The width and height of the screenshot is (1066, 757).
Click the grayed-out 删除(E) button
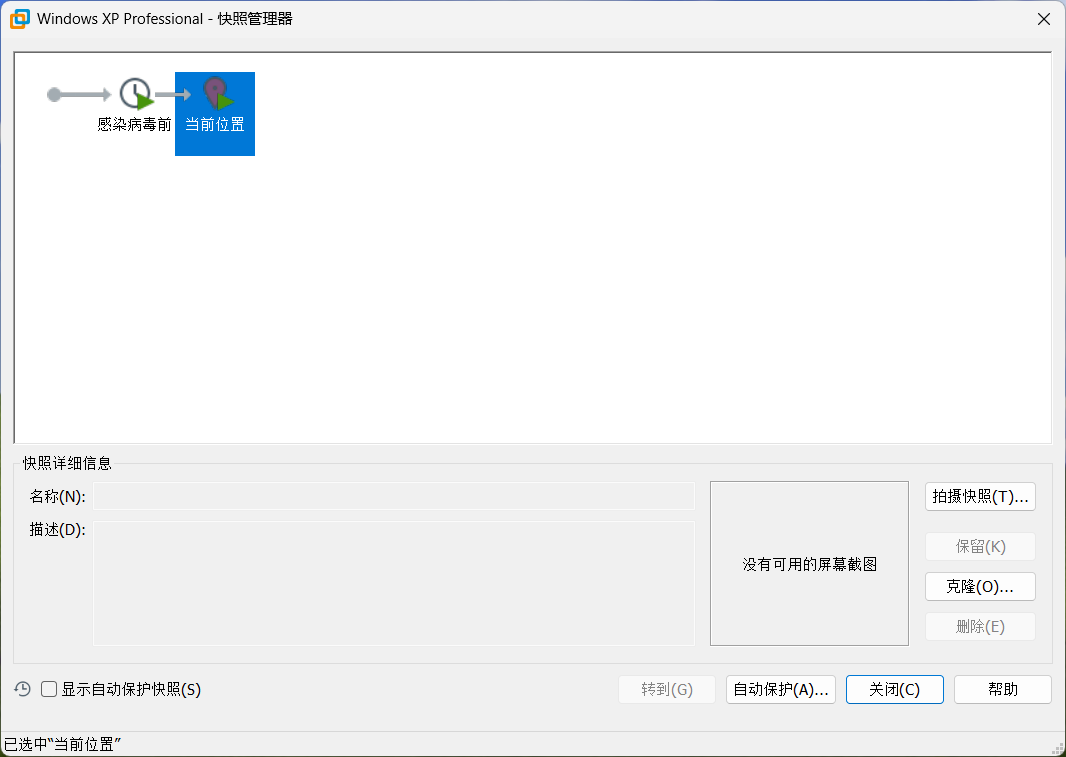point(980,627)
